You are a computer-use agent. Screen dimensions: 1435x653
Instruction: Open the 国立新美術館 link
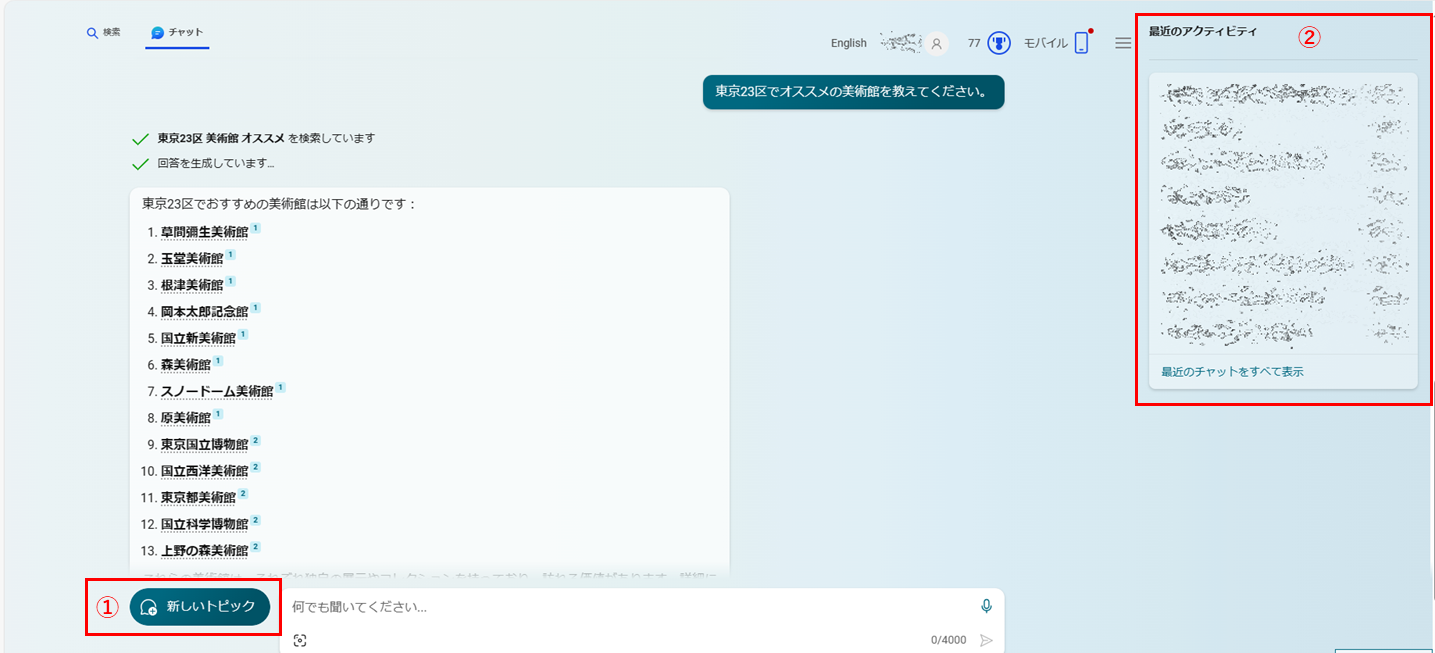click(198, 338)
